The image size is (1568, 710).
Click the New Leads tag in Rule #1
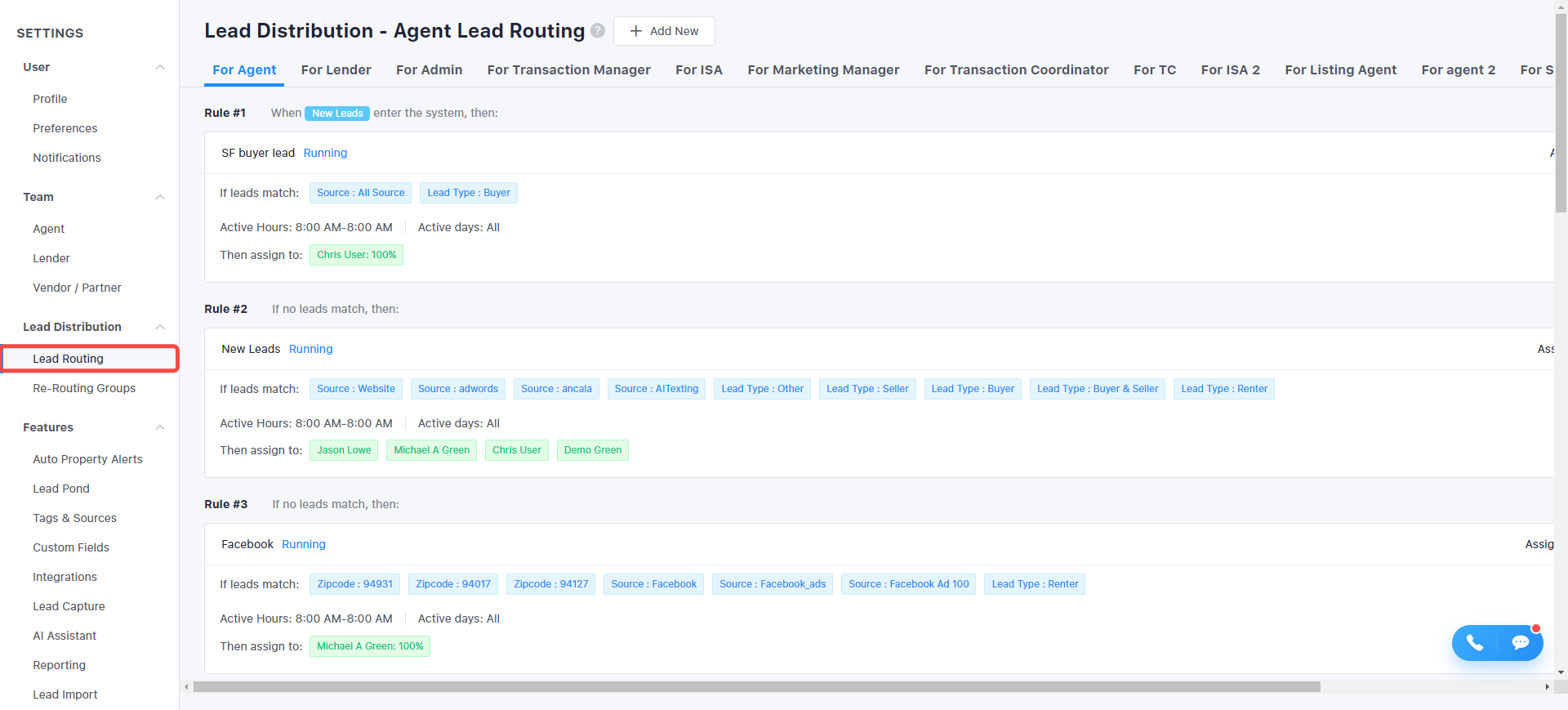(337, 114)
